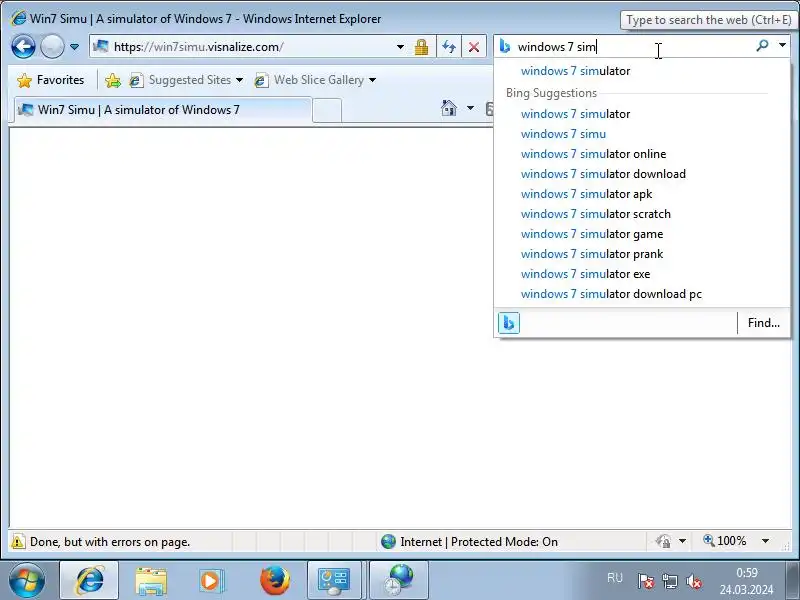Choose windows 7 simulator under Bing Suggestions
This screenshot has height=600, width=800.
(642, 114)
